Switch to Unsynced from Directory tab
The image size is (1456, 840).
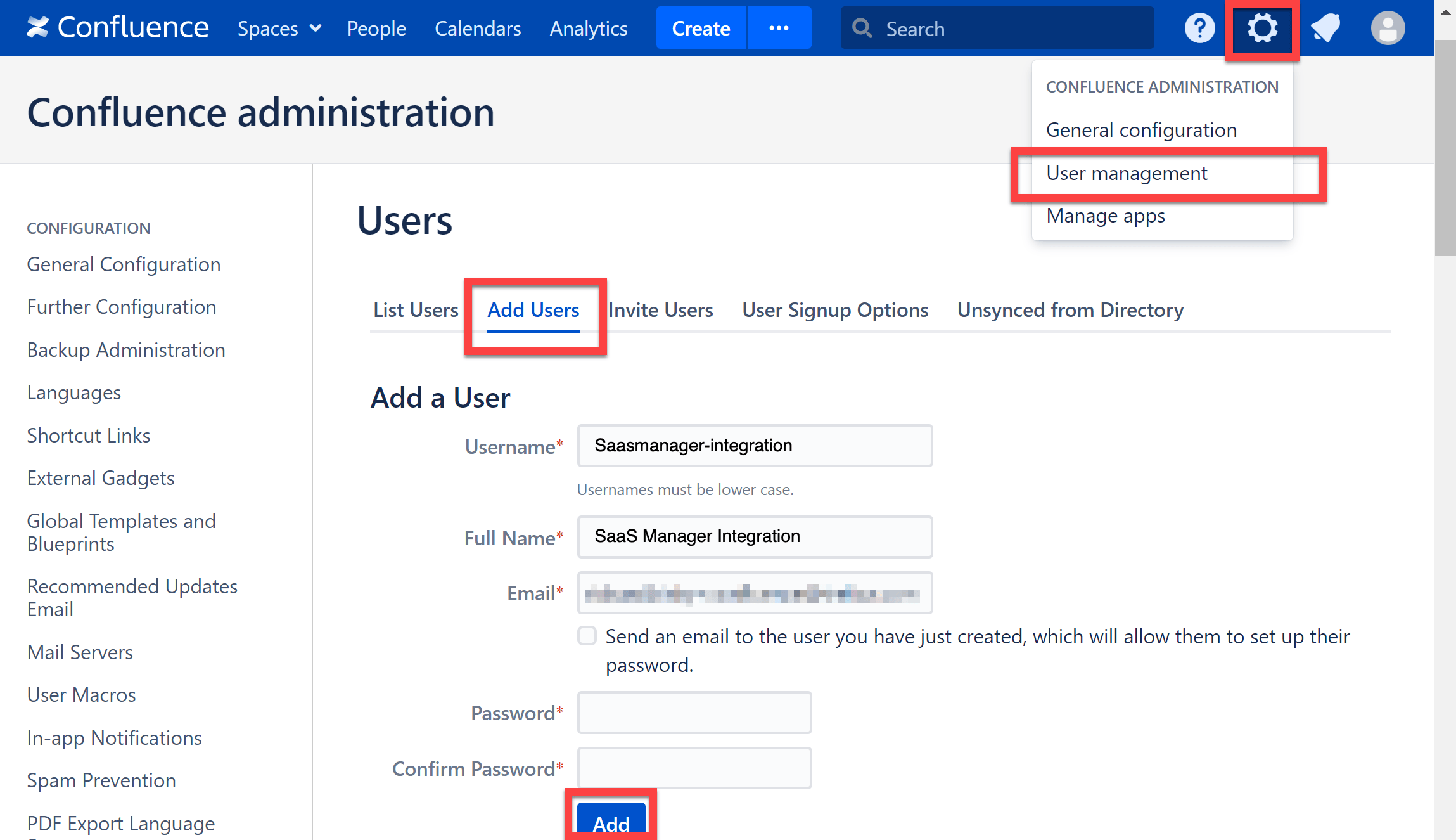[x=1070, y=310]
